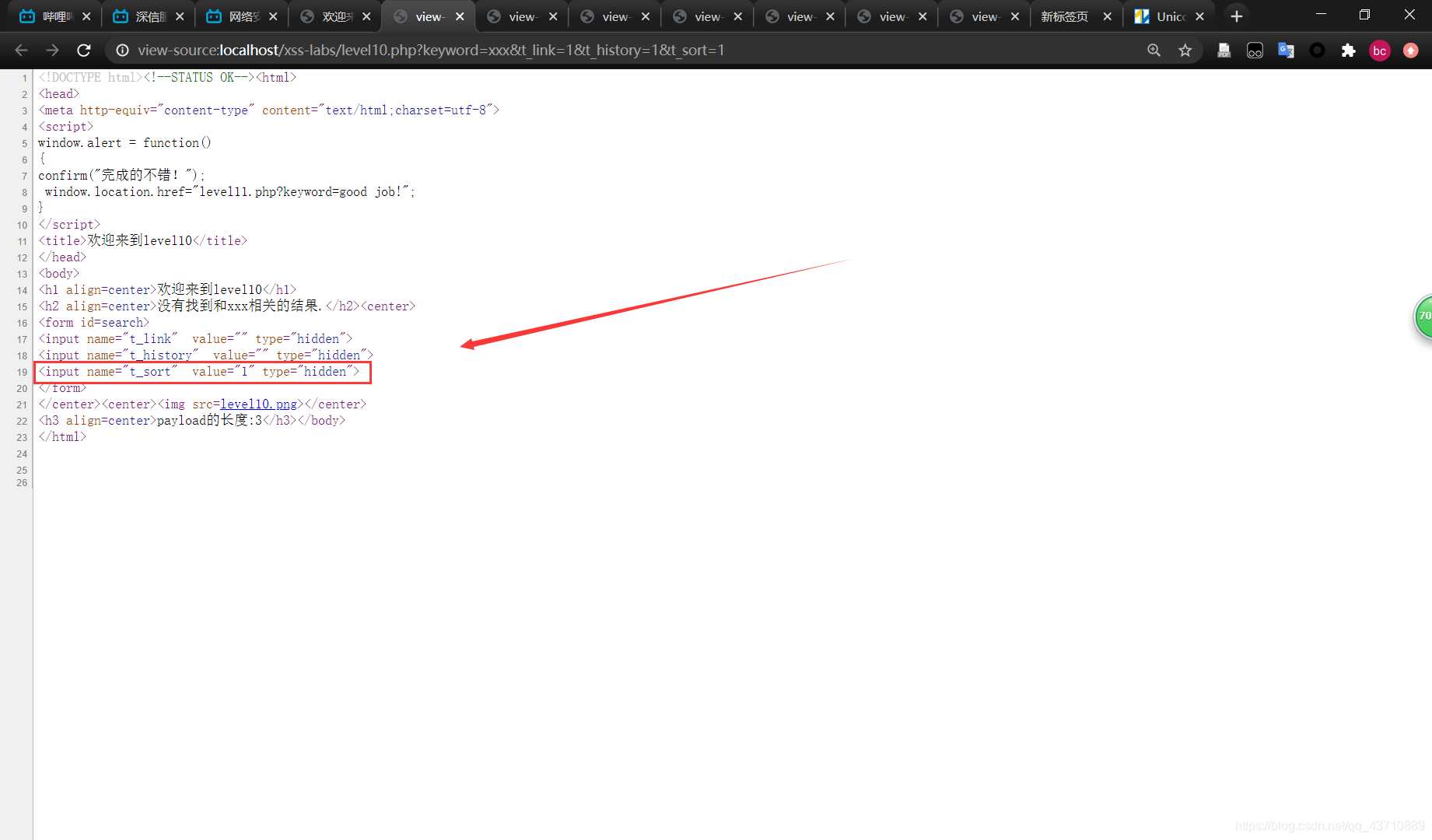1432x840 pixels.
Task: Close the 新标签页 tab
Action: click(x=1107, y=16)
